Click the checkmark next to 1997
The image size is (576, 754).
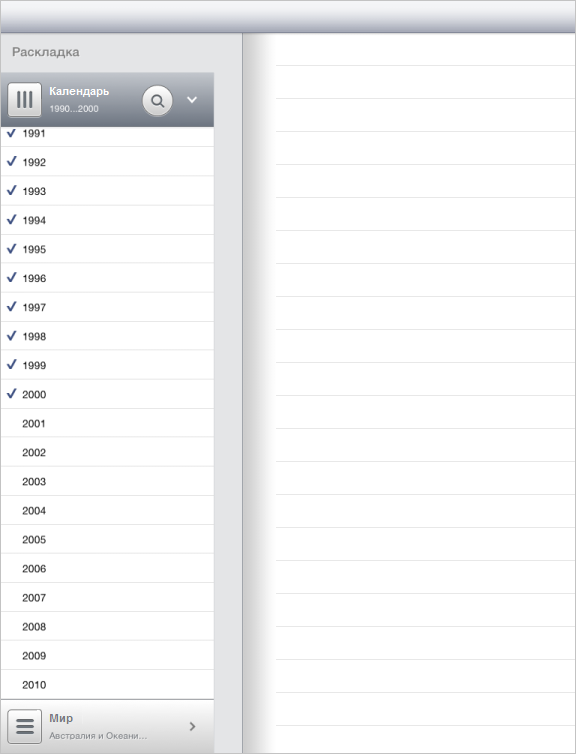pos(12,306)
